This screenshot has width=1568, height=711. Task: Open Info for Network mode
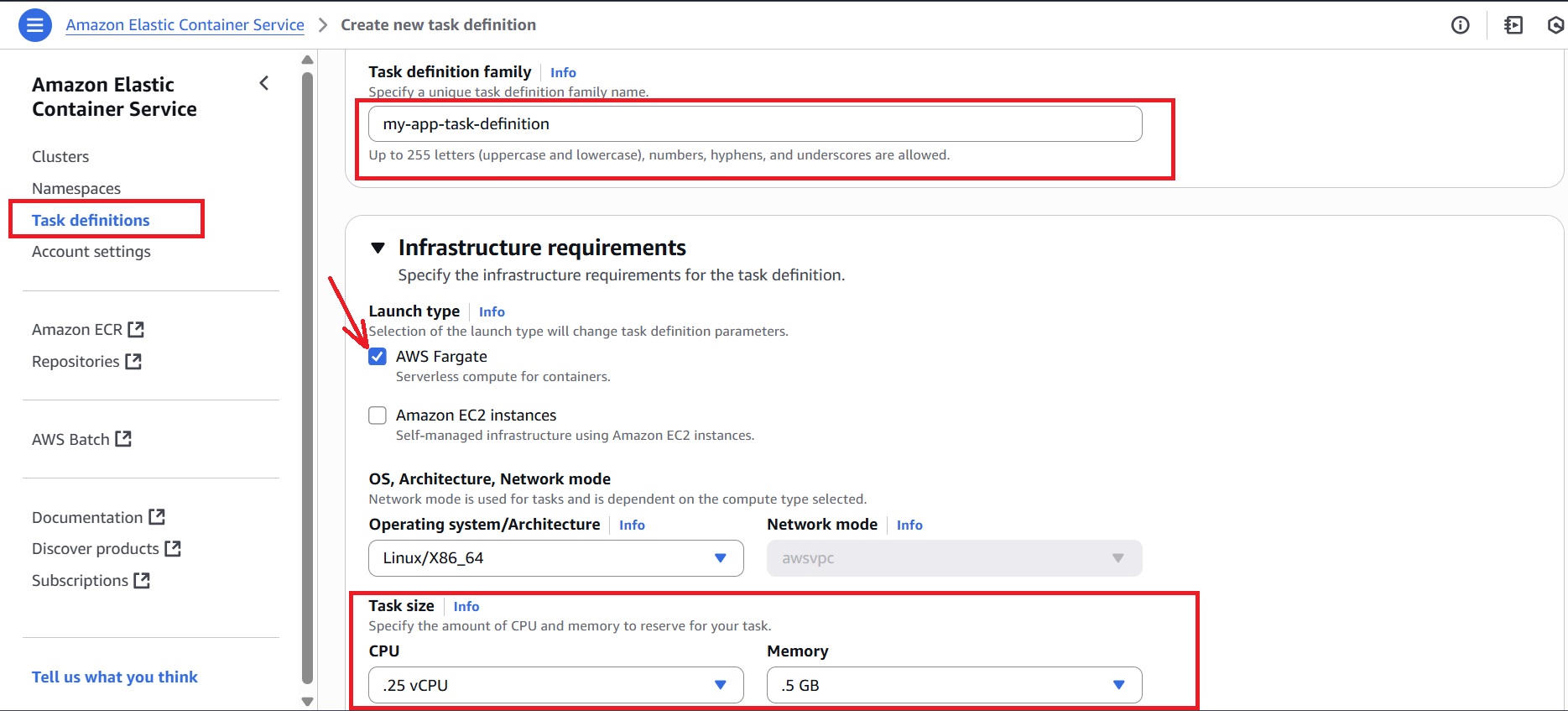[x=909, y=525]
